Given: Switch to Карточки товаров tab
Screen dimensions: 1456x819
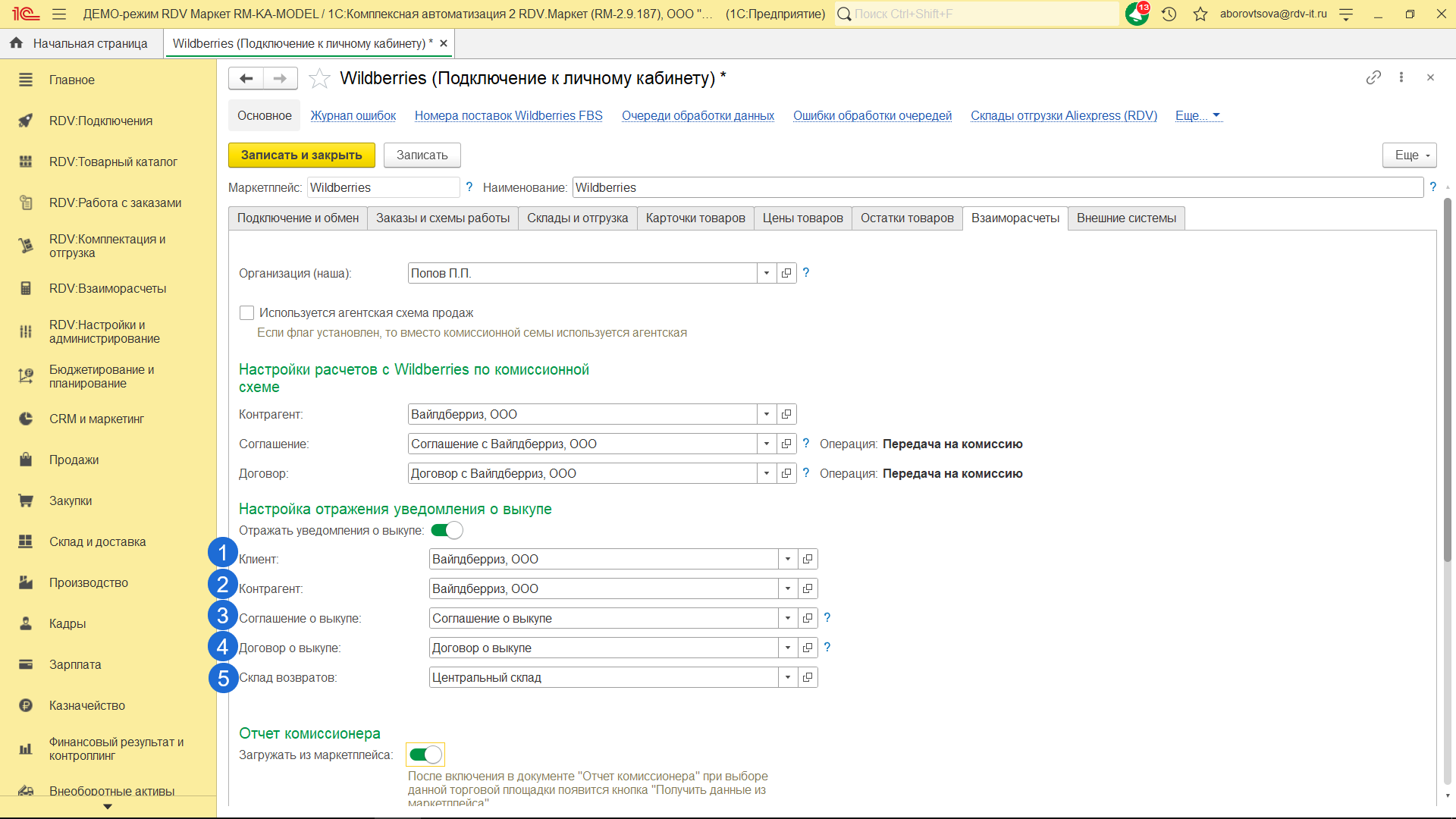Looking at the screenshot, I should coord(695,218).
